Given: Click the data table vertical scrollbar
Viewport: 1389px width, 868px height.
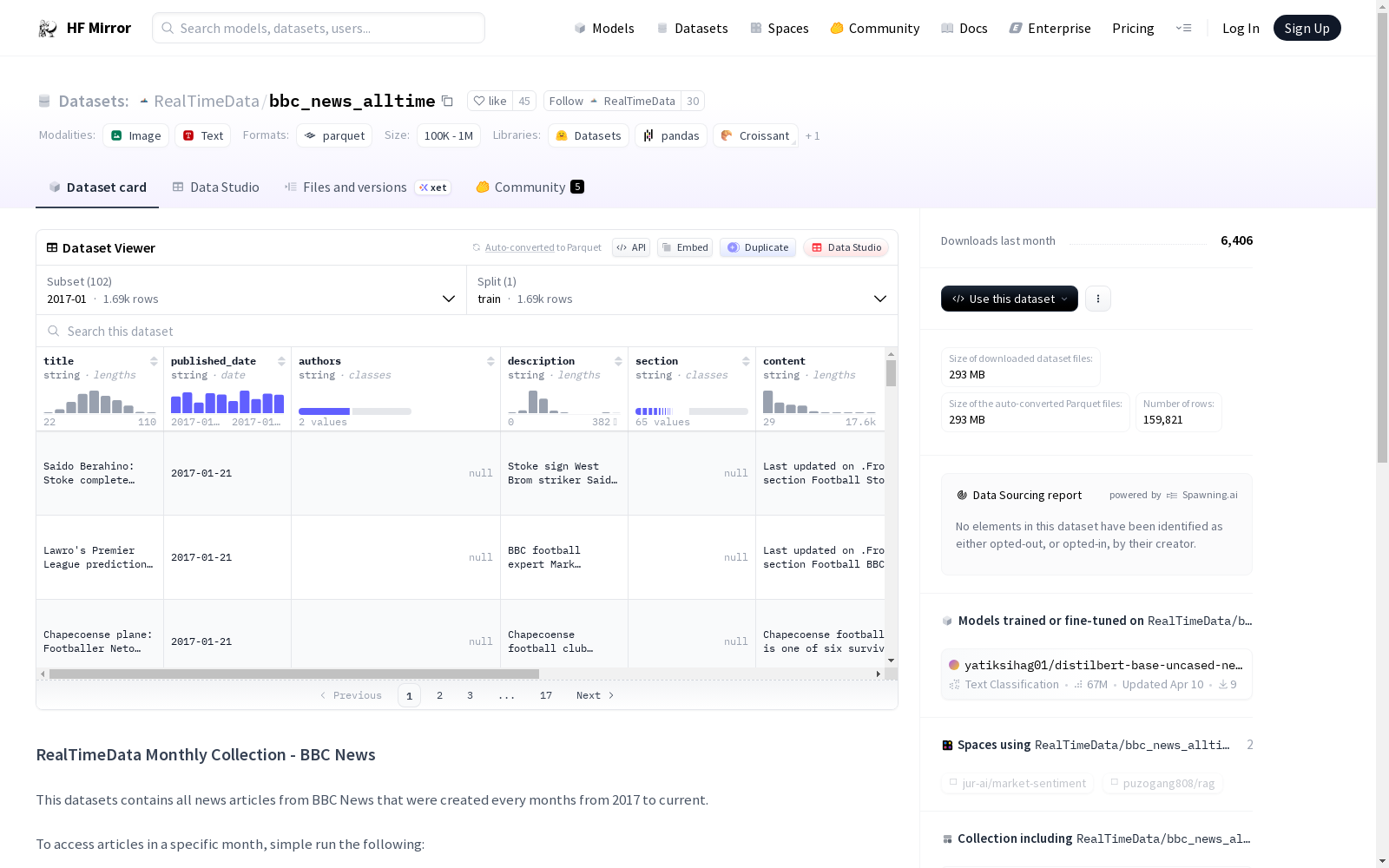Looking at the screenshot, I should pyautogui.click(x=891, y=373).
